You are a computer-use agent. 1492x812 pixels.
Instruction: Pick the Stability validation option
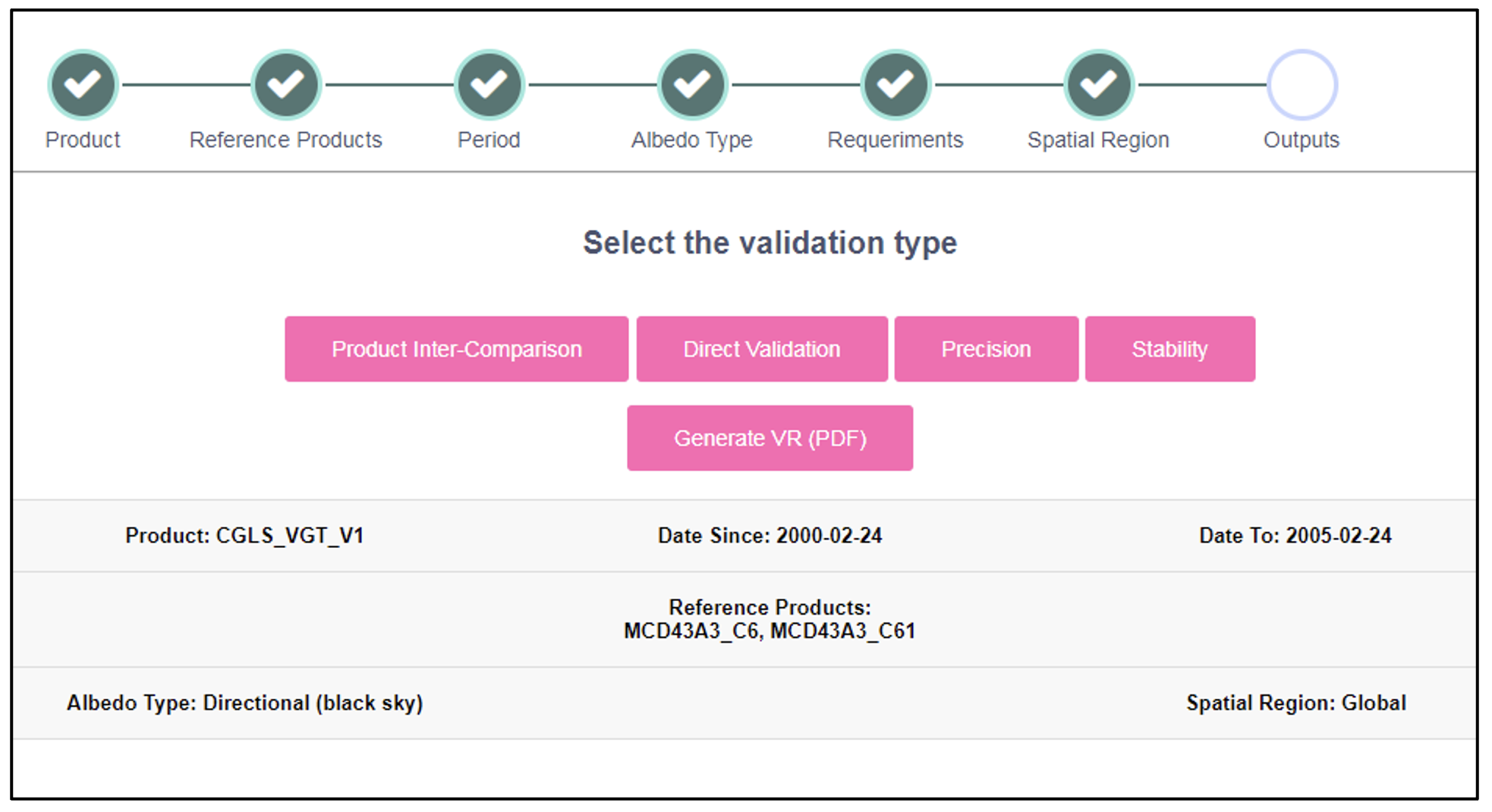tap(1169, 349)
